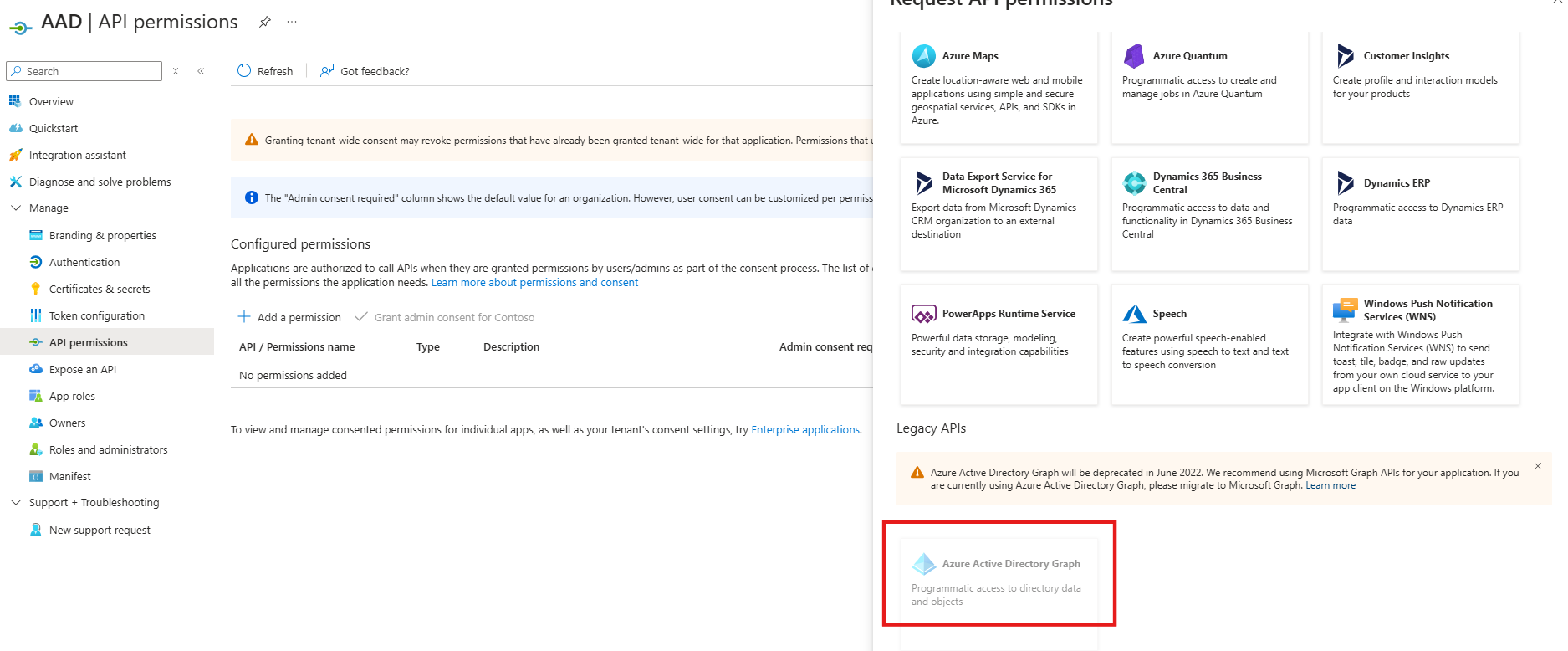Click the pin icon next to API permissions title
This screenshot has height=651, width=1568.
[x=265, y=22]
